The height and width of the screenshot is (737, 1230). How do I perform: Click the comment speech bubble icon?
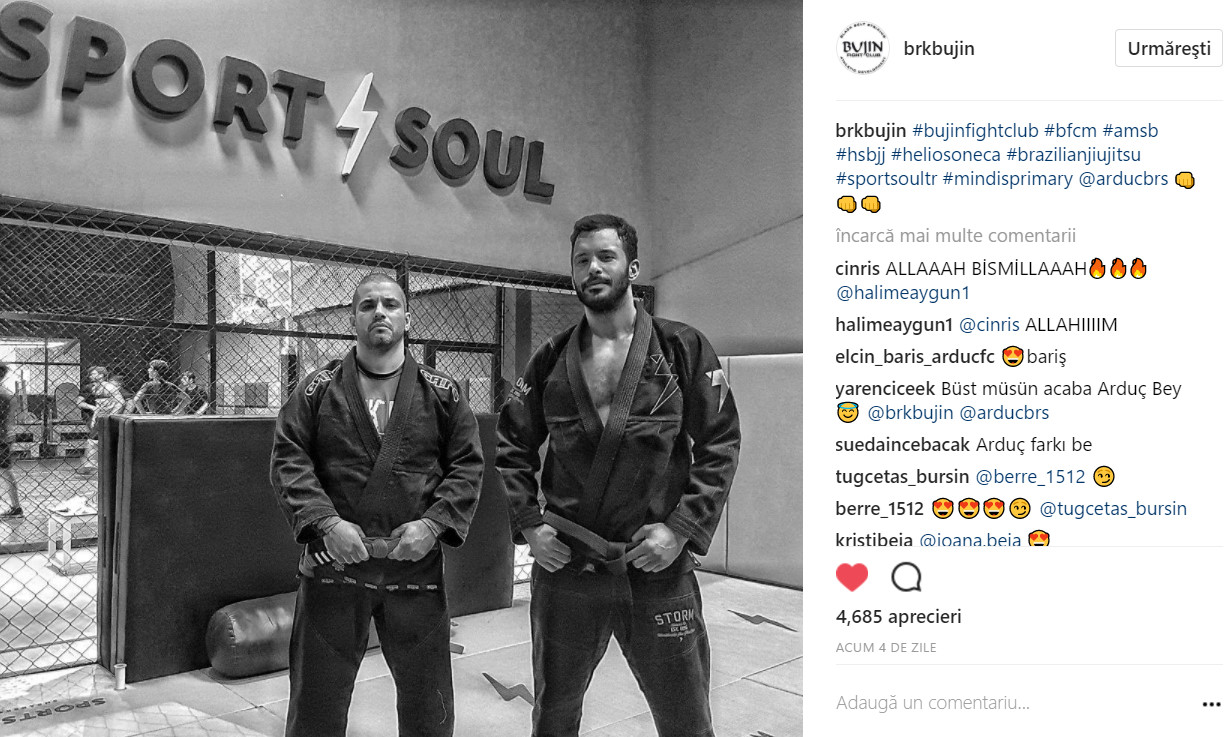(906, 578)
